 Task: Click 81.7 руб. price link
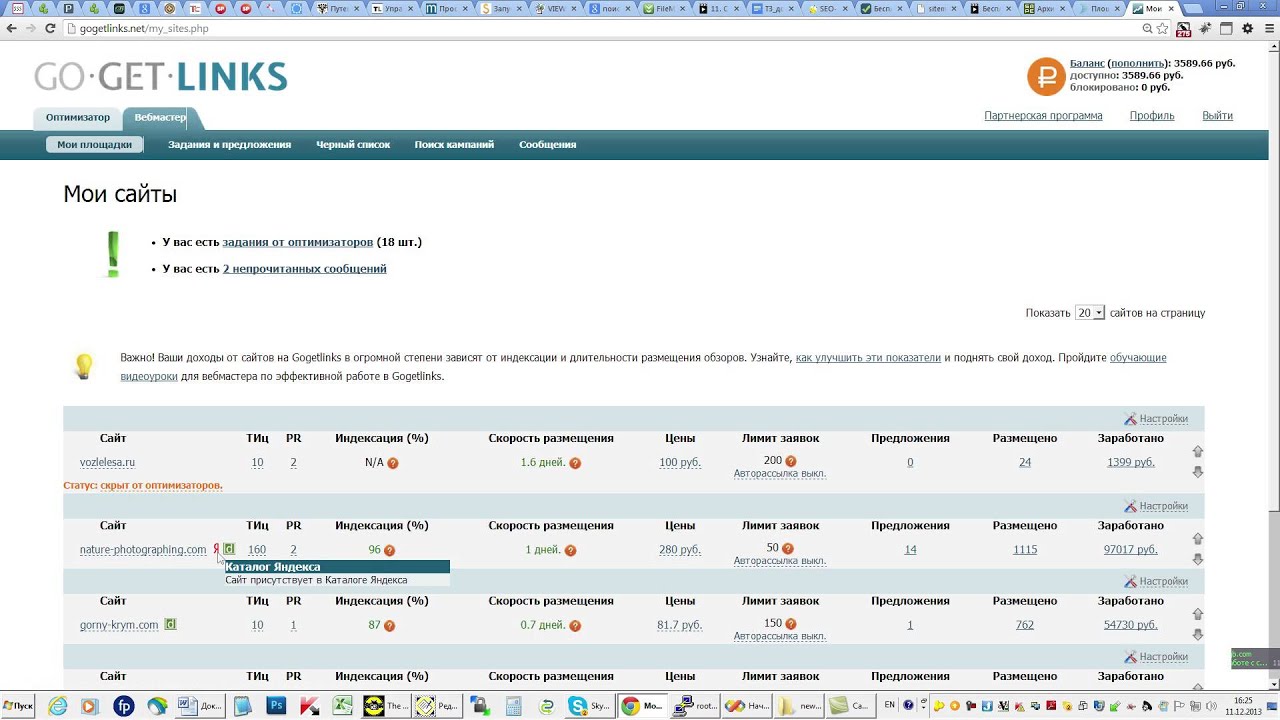[680, 625]
